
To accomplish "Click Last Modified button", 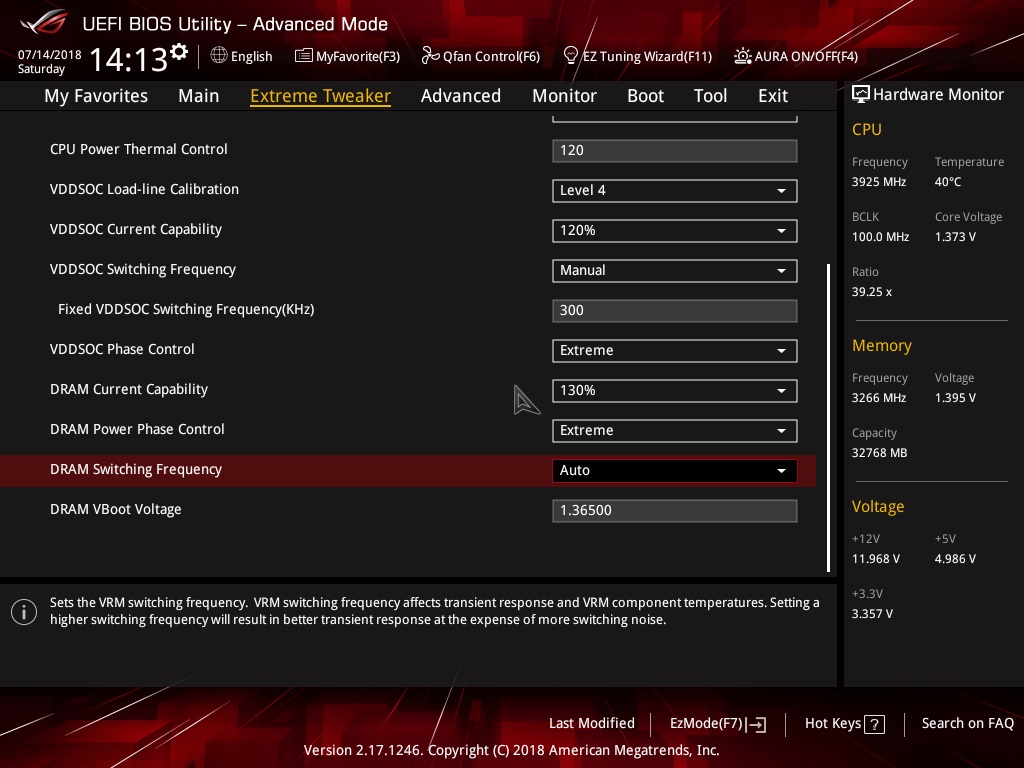I will pos(592,724).
